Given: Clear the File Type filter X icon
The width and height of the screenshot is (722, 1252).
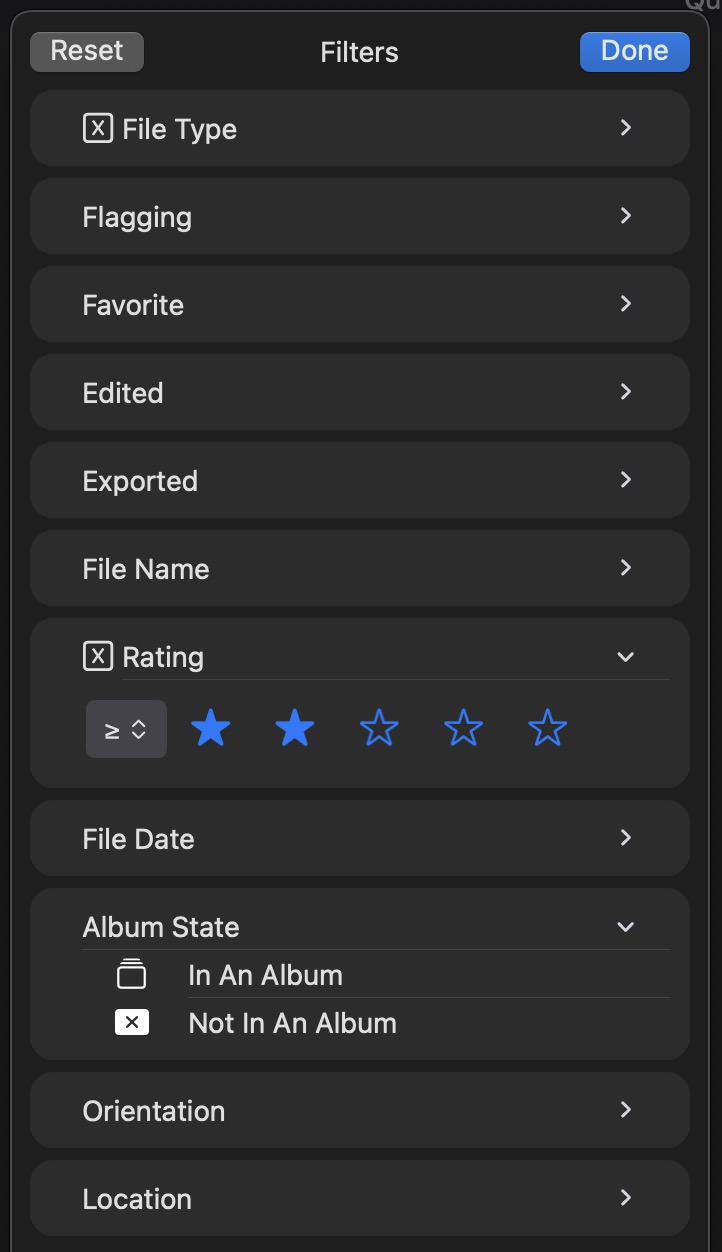Looking at the screenshot, I should coord(97,129).
